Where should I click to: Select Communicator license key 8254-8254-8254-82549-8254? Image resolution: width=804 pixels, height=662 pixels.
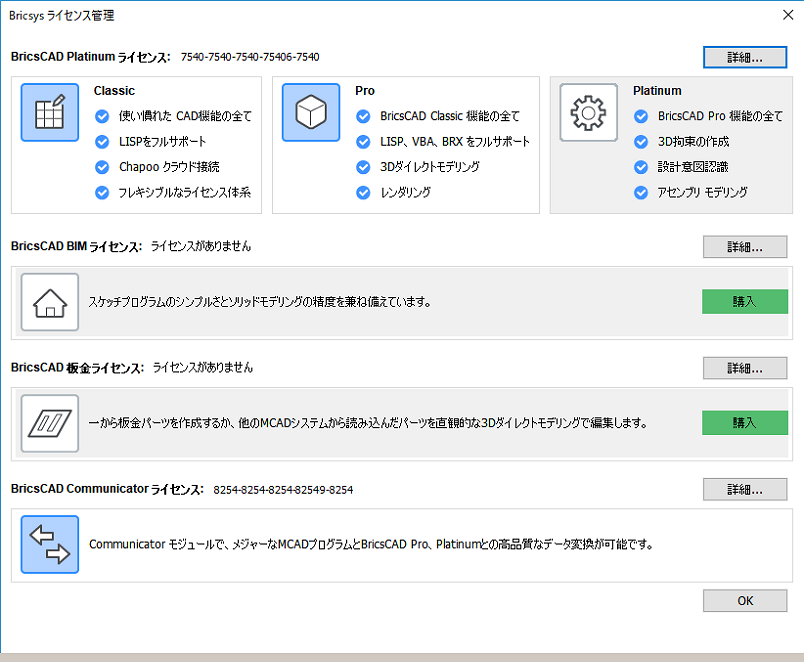tap(283, 490)
